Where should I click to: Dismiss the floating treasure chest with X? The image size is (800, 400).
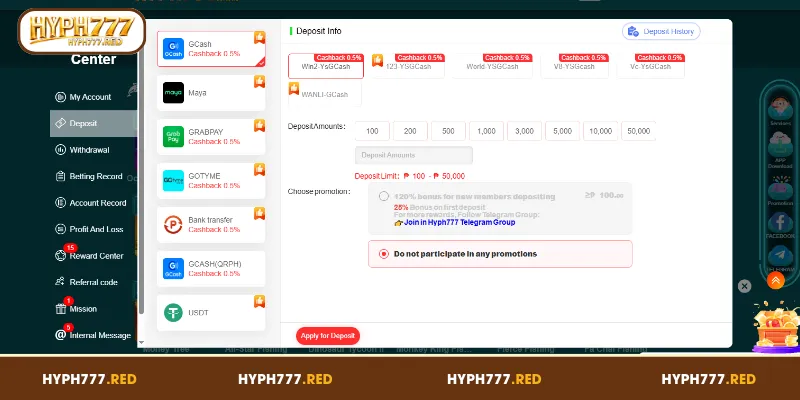coord(744,286)
